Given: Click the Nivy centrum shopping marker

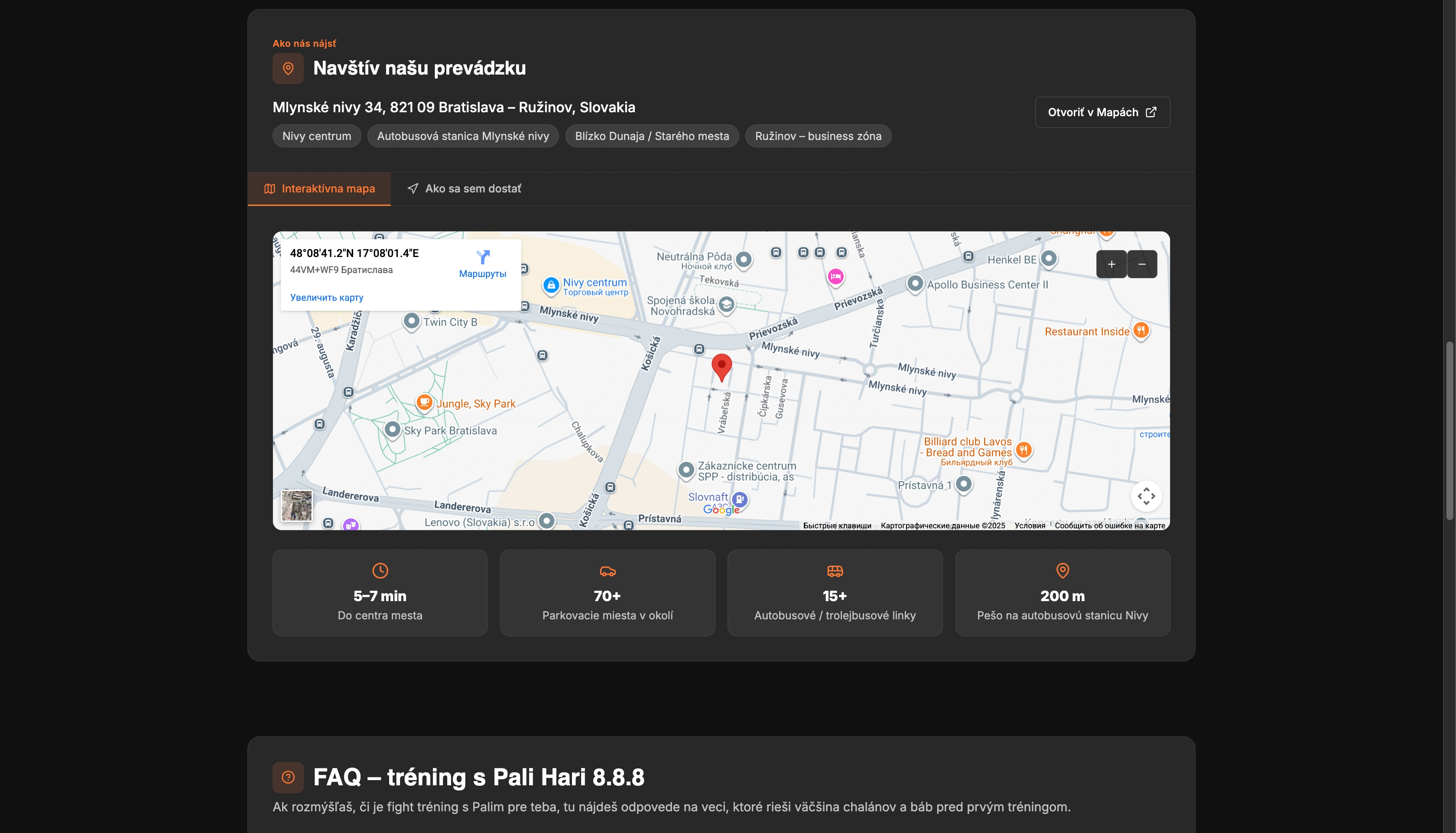Looking at the screenshot, I should click(551, 285).
